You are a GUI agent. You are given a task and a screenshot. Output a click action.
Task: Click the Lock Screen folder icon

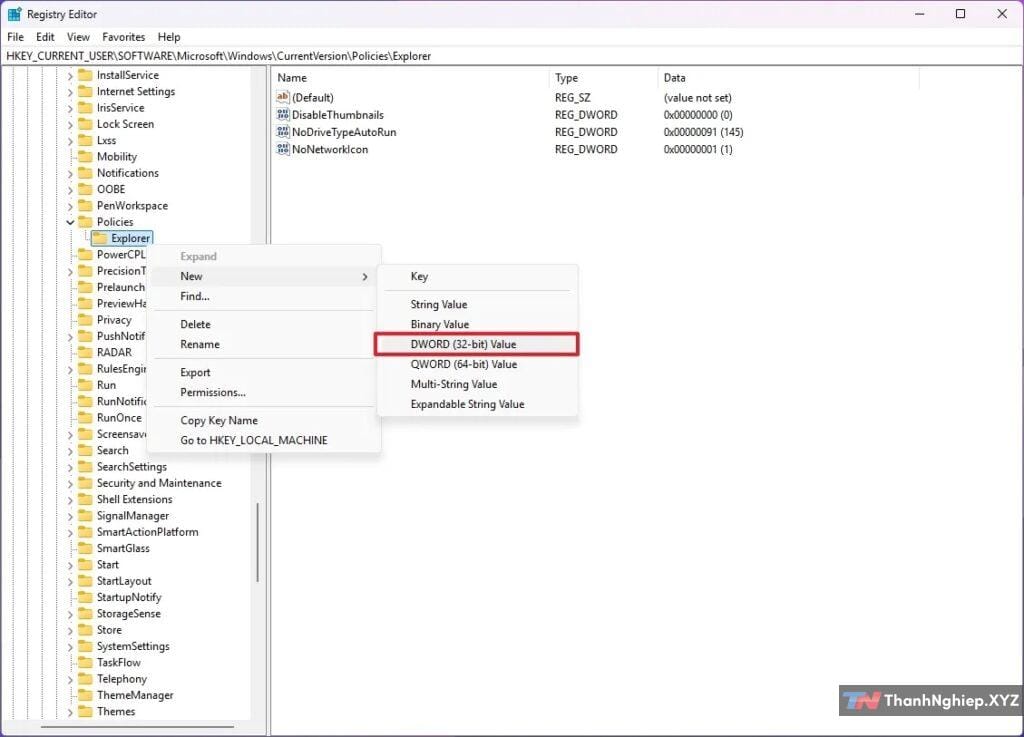coord(85,124)
